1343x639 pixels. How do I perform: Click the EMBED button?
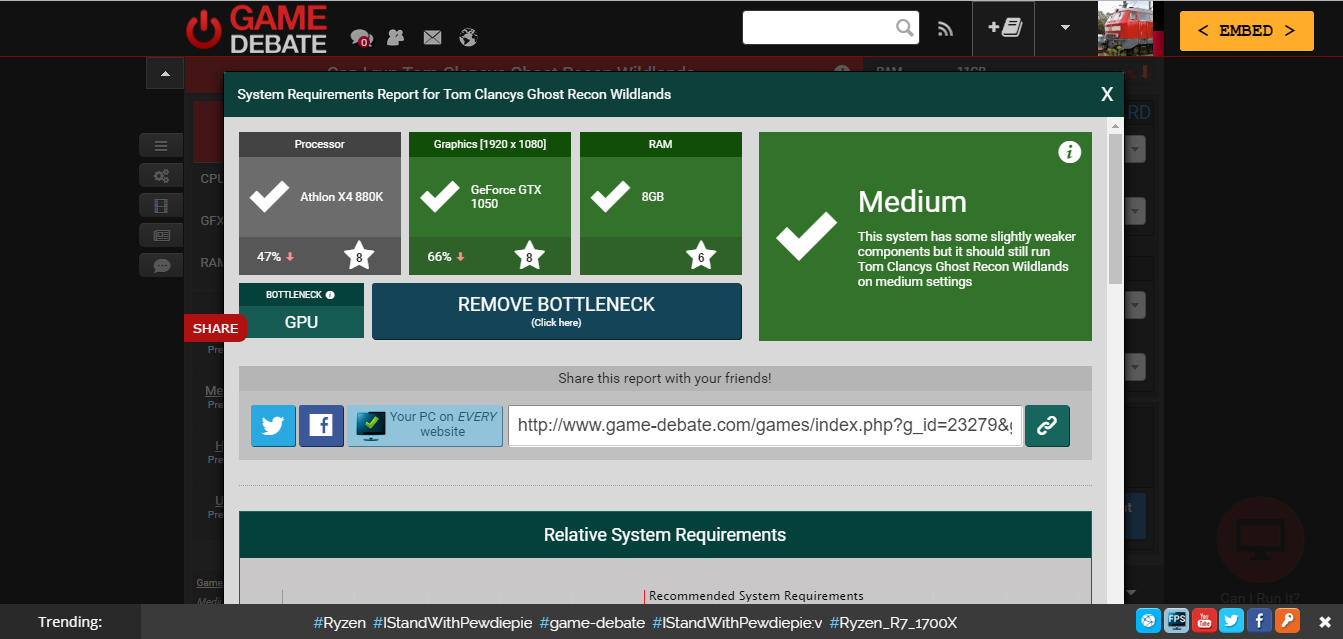(x=1246, y=31)
